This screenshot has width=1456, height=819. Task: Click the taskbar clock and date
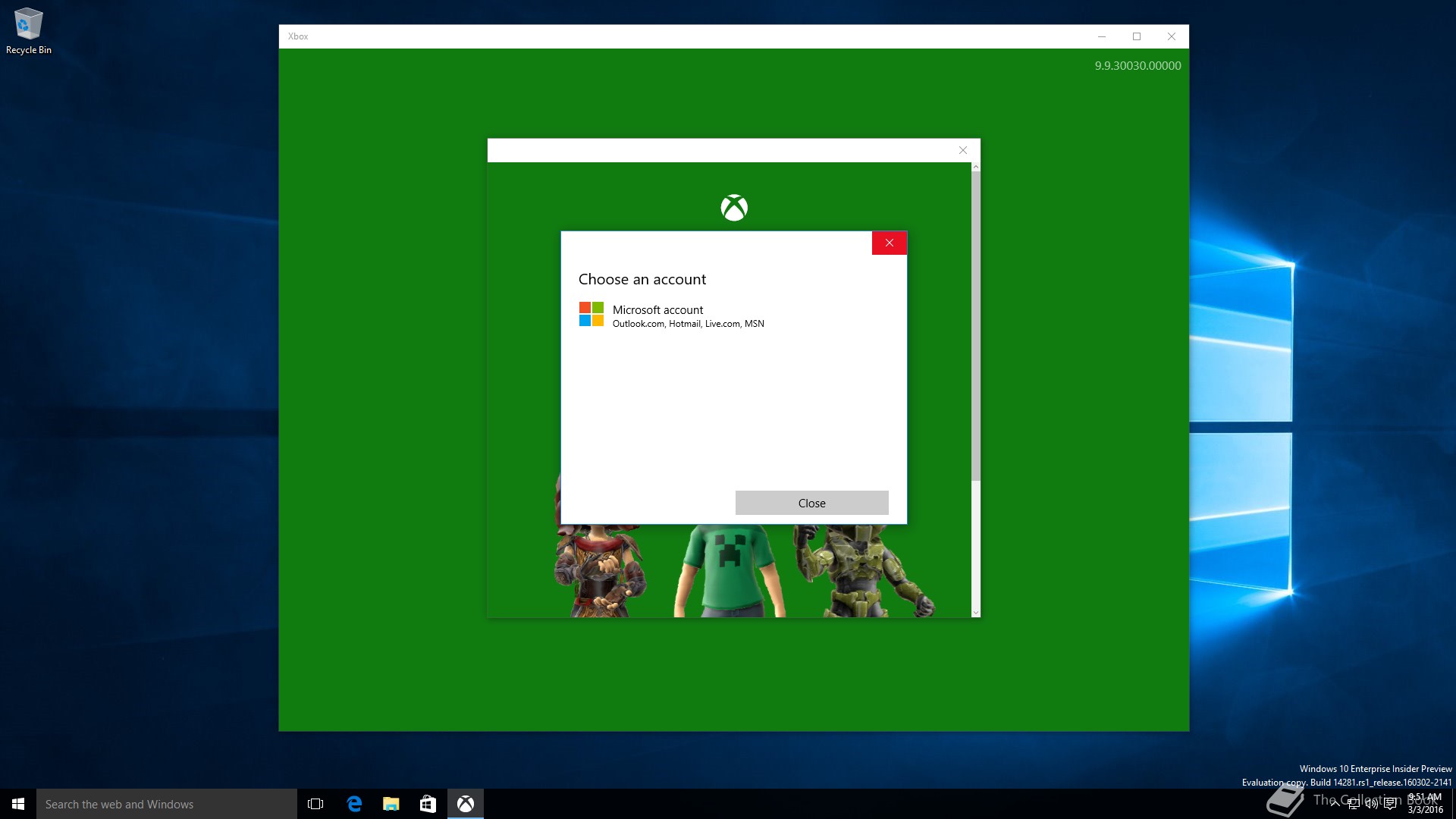[1425, 804]
